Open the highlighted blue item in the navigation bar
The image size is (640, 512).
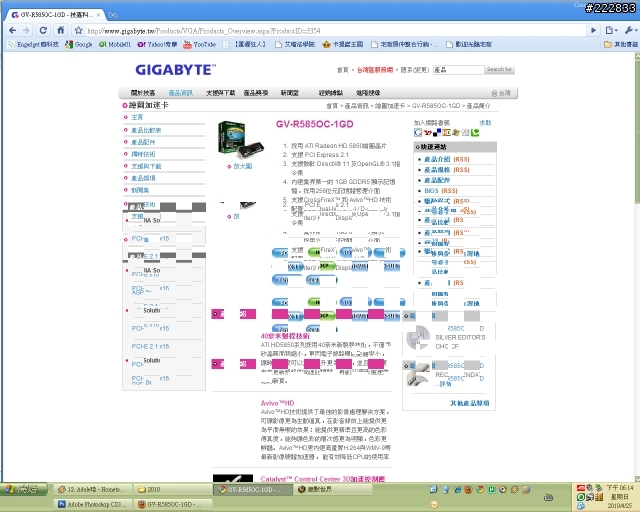coord(180,93)
